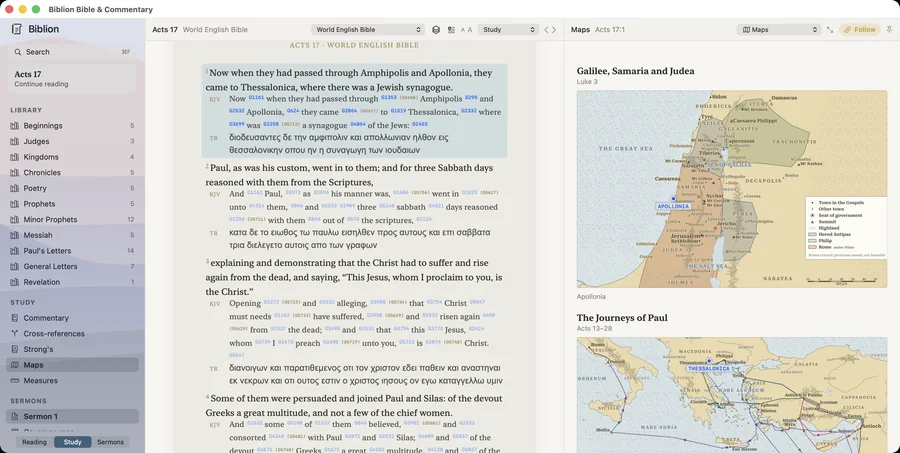Screen dimensions: 900x453
Task: Open the World English Bible translation dropdown
Action: pyautogui.click(x=367, y=30)
